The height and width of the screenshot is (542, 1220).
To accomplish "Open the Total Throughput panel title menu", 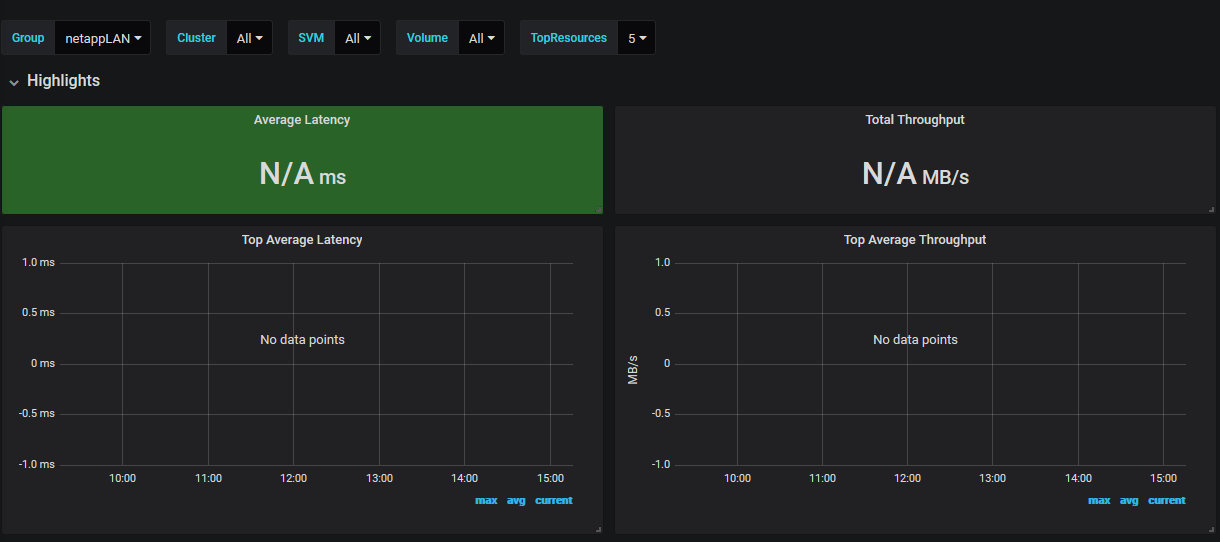I will 914,120.
